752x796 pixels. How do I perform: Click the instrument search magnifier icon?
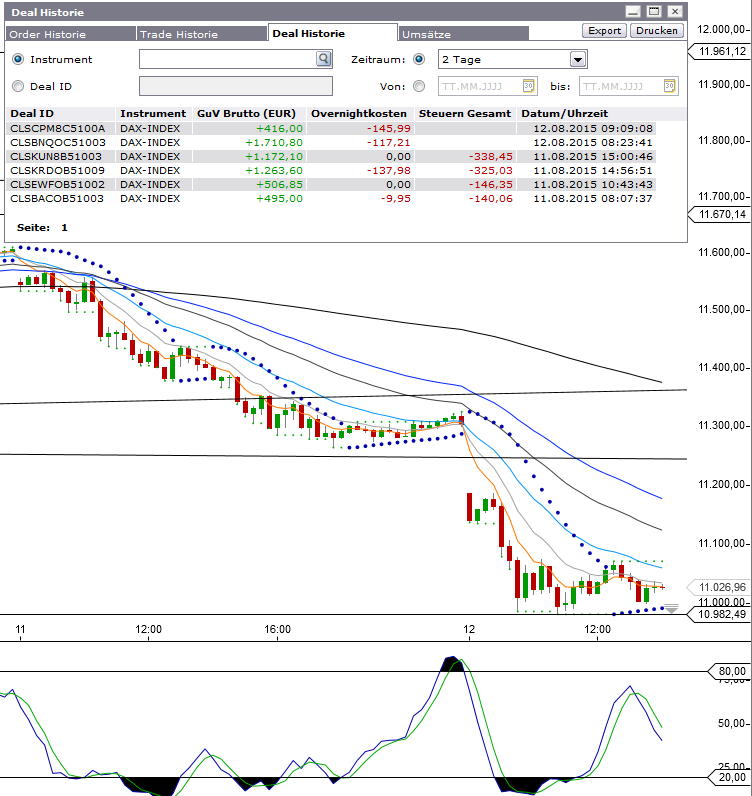[323, 60]
